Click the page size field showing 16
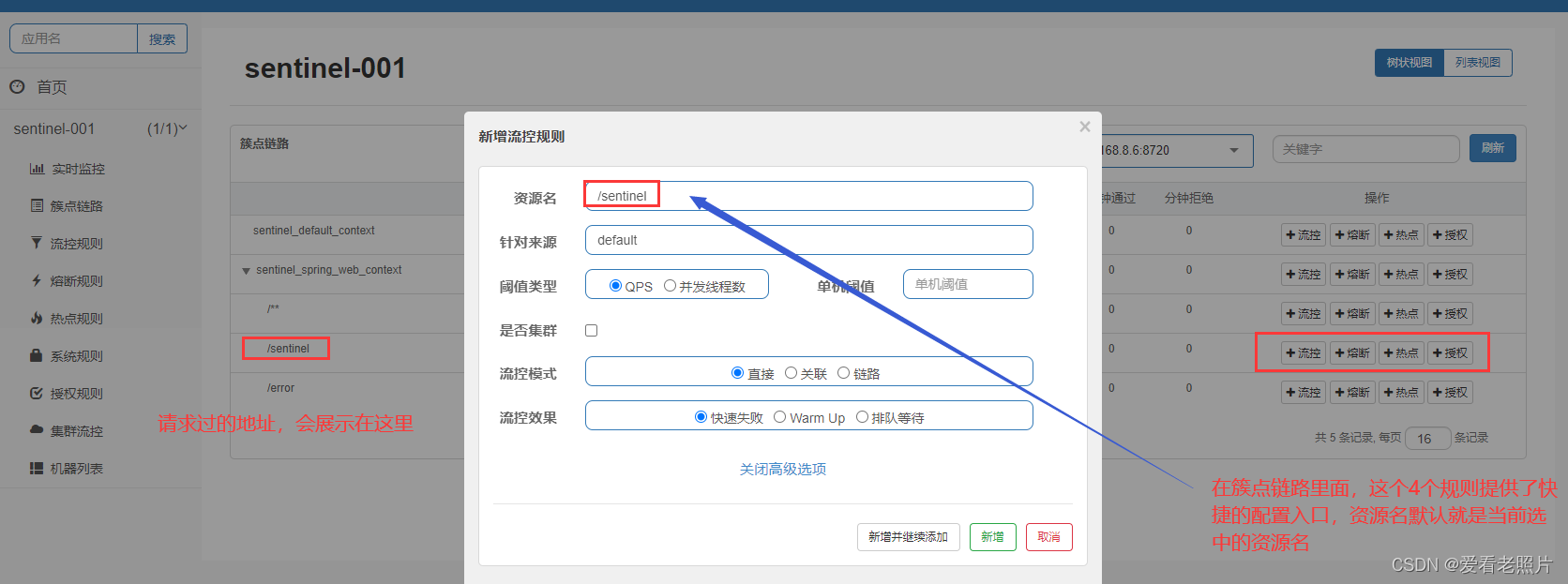The width and height of the screenshot is (1568, 584). pyautogui.click(x=1428, y=438)
